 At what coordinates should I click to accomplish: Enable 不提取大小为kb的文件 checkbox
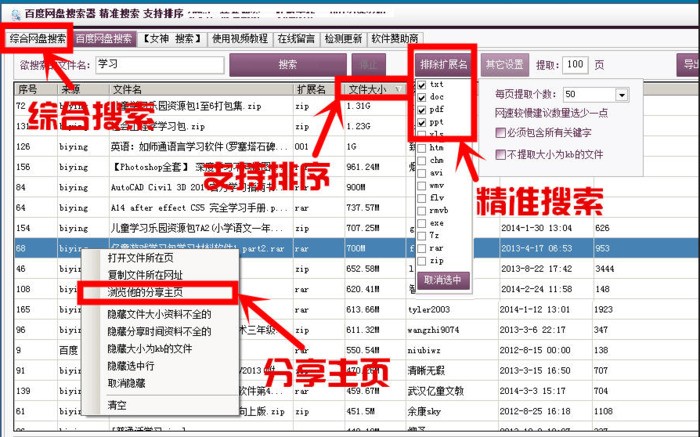[x=500, y=155]
